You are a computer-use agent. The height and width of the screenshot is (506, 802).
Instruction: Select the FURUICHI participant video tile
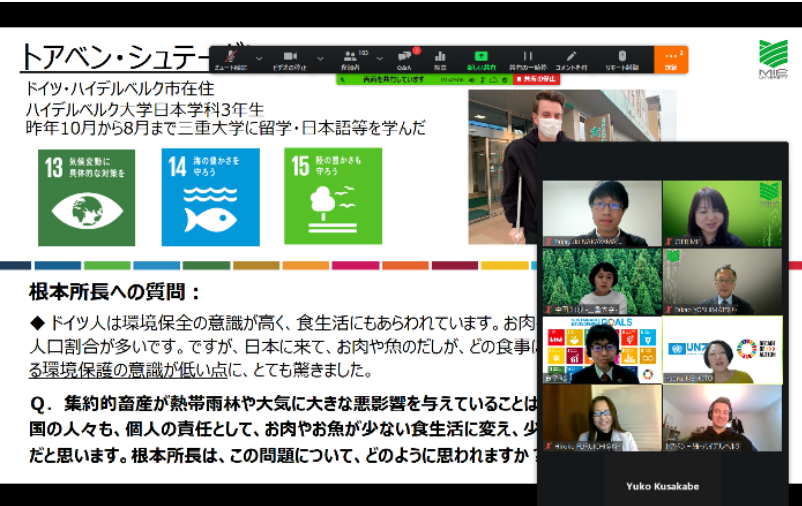602,418
